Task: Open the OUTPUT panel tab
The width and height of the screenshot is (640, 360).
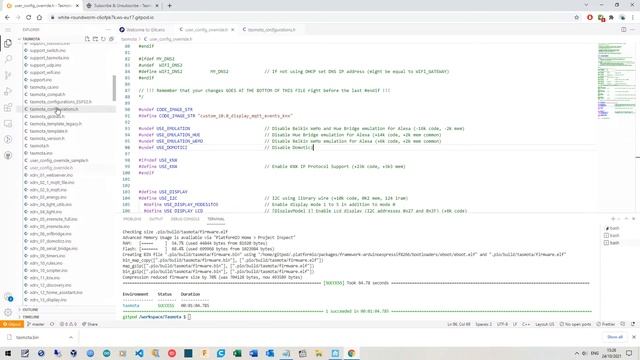Action: pyautogui.click(x=156, y=219)
